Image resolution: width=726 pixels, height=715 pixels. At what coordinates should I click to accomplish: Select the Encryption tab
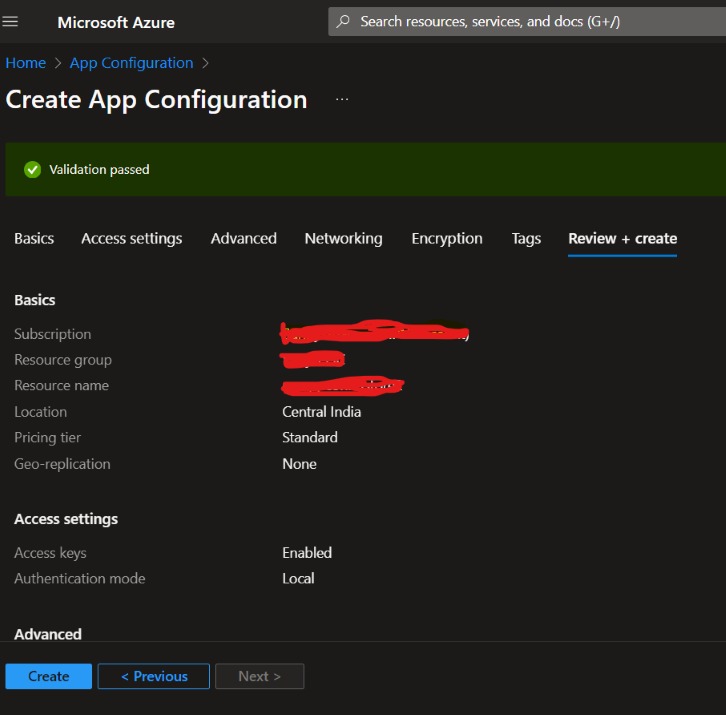447,238
